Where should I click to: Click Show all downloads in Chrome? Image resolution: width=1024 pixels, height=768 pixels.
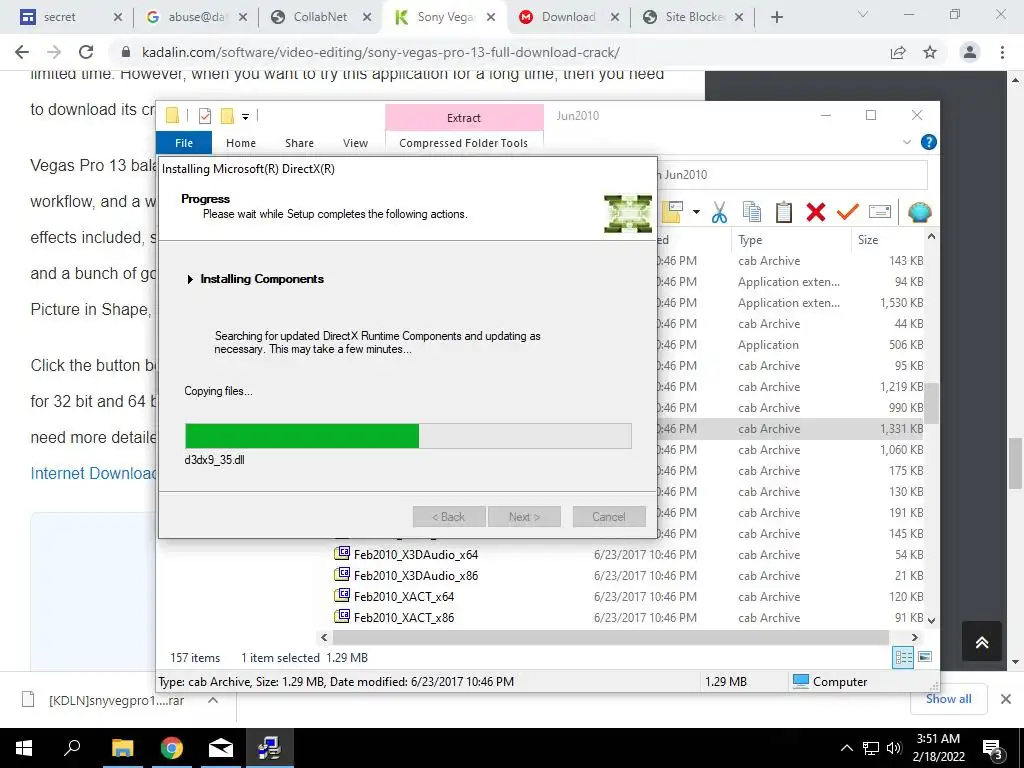pos(948,699)
